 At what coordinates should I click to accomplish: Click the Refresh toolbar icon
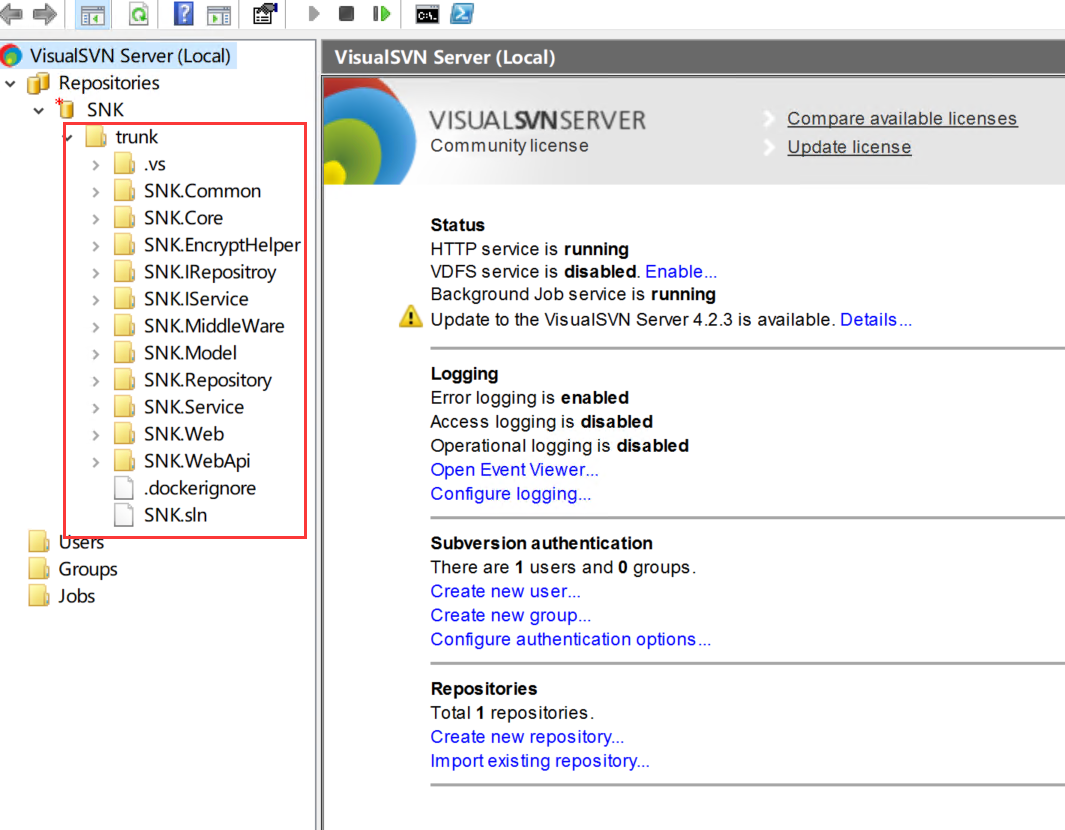(x=139, y=14)
